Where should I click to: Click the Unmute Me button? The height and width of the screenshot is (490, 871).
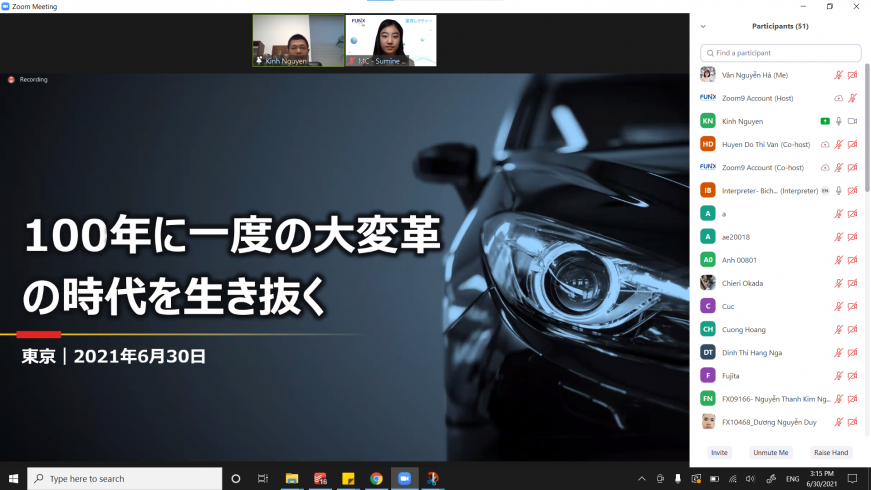770,452
